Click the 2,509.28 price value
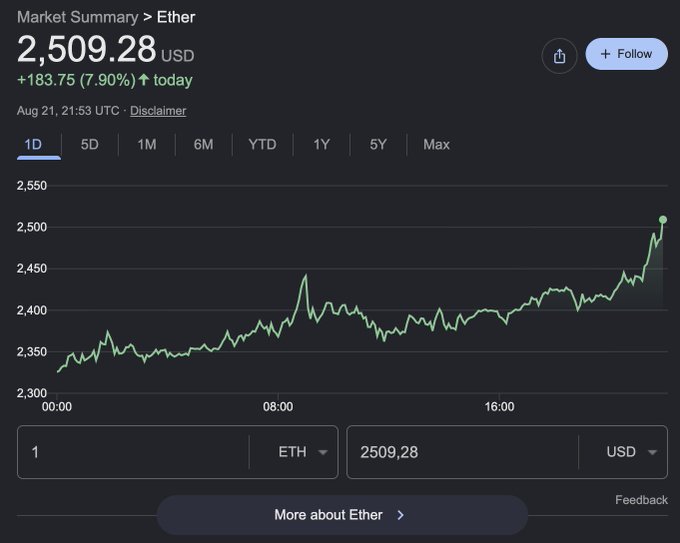 (x=86, y=49)
